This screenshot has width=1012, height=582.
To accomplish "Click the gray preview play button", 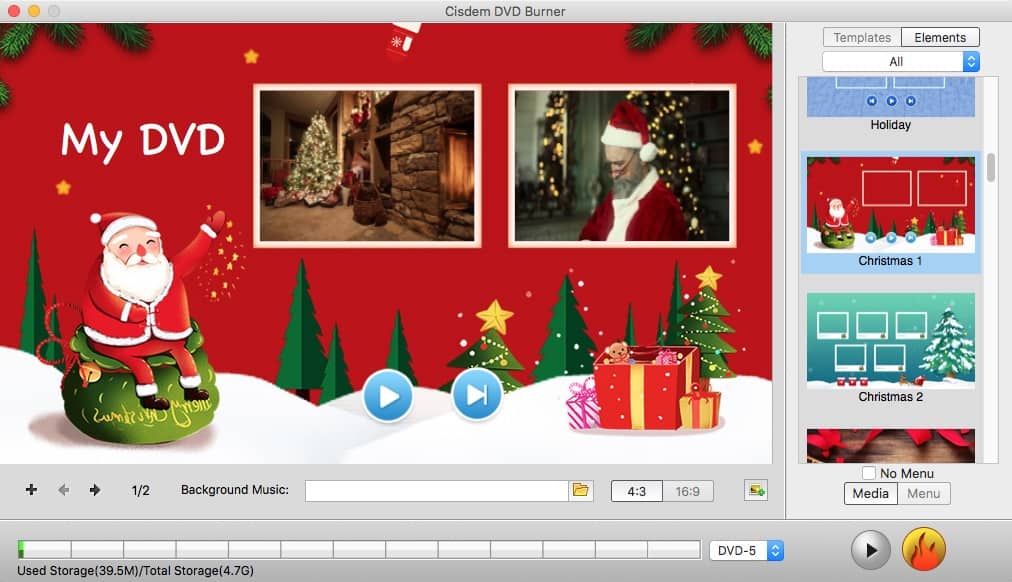I will (871, 550).
